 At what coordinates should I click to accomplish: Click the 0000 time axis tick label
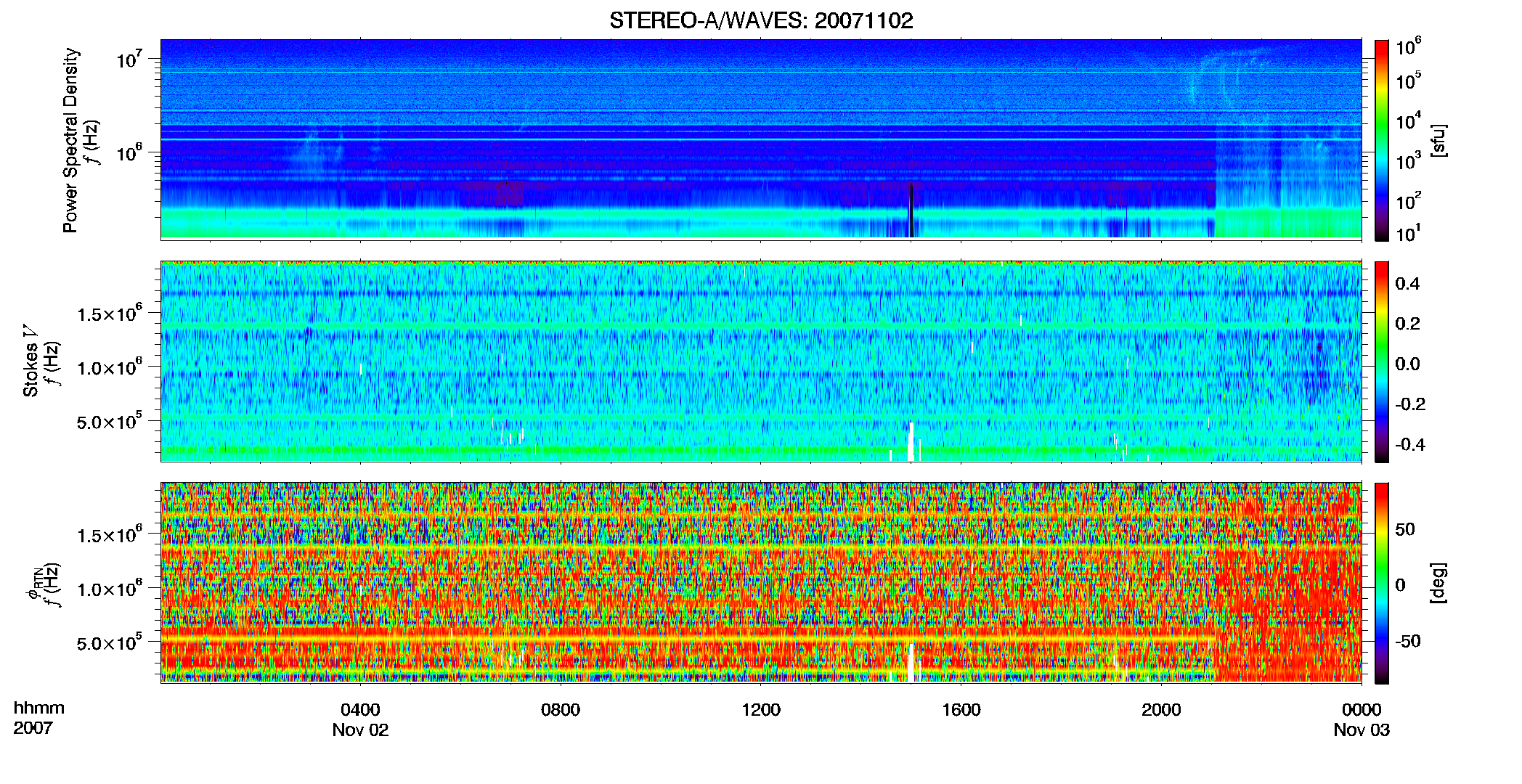[x=1362, y=710]
